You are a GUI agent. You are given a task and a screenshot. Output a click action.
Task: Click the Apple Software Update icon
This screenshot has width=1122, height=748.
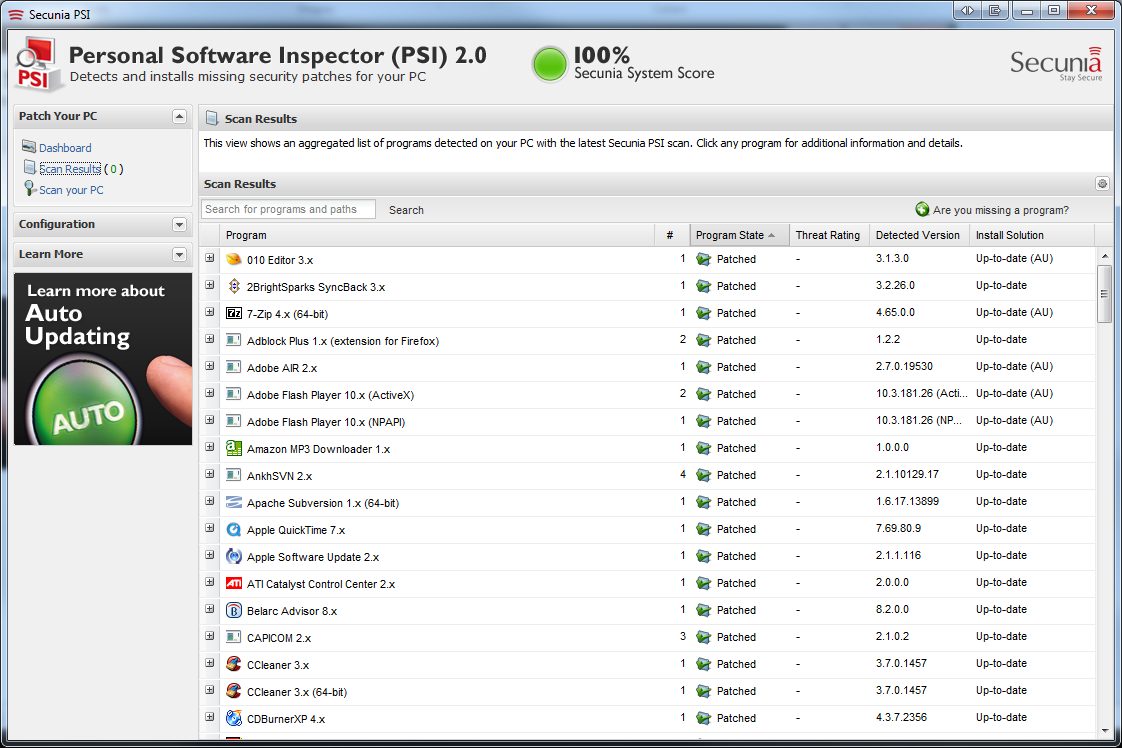[233, 556]
